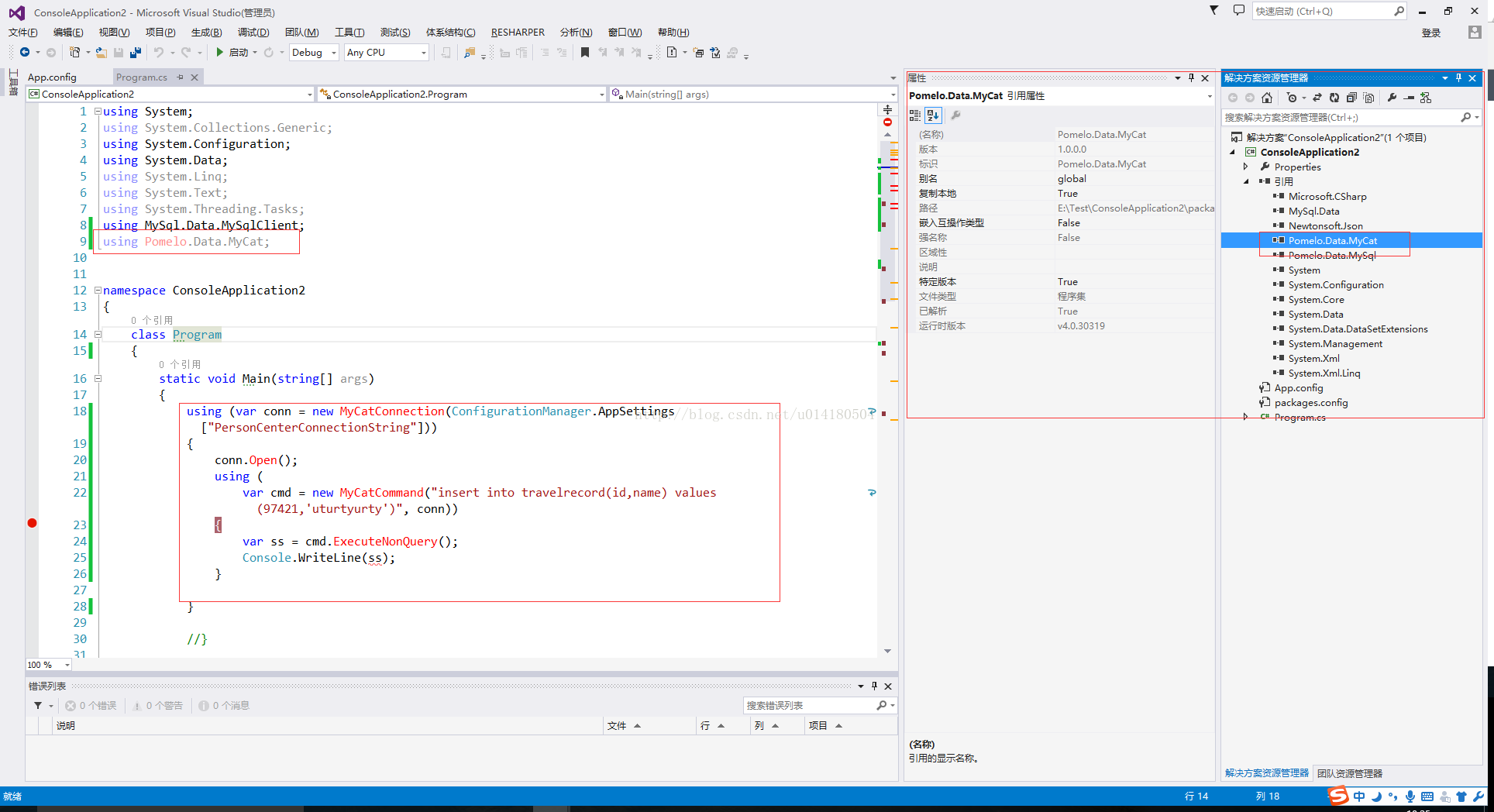Click the editor split-window handle icon
The height and width of the screenshot is (812, 1494).
tap(887, 109)
